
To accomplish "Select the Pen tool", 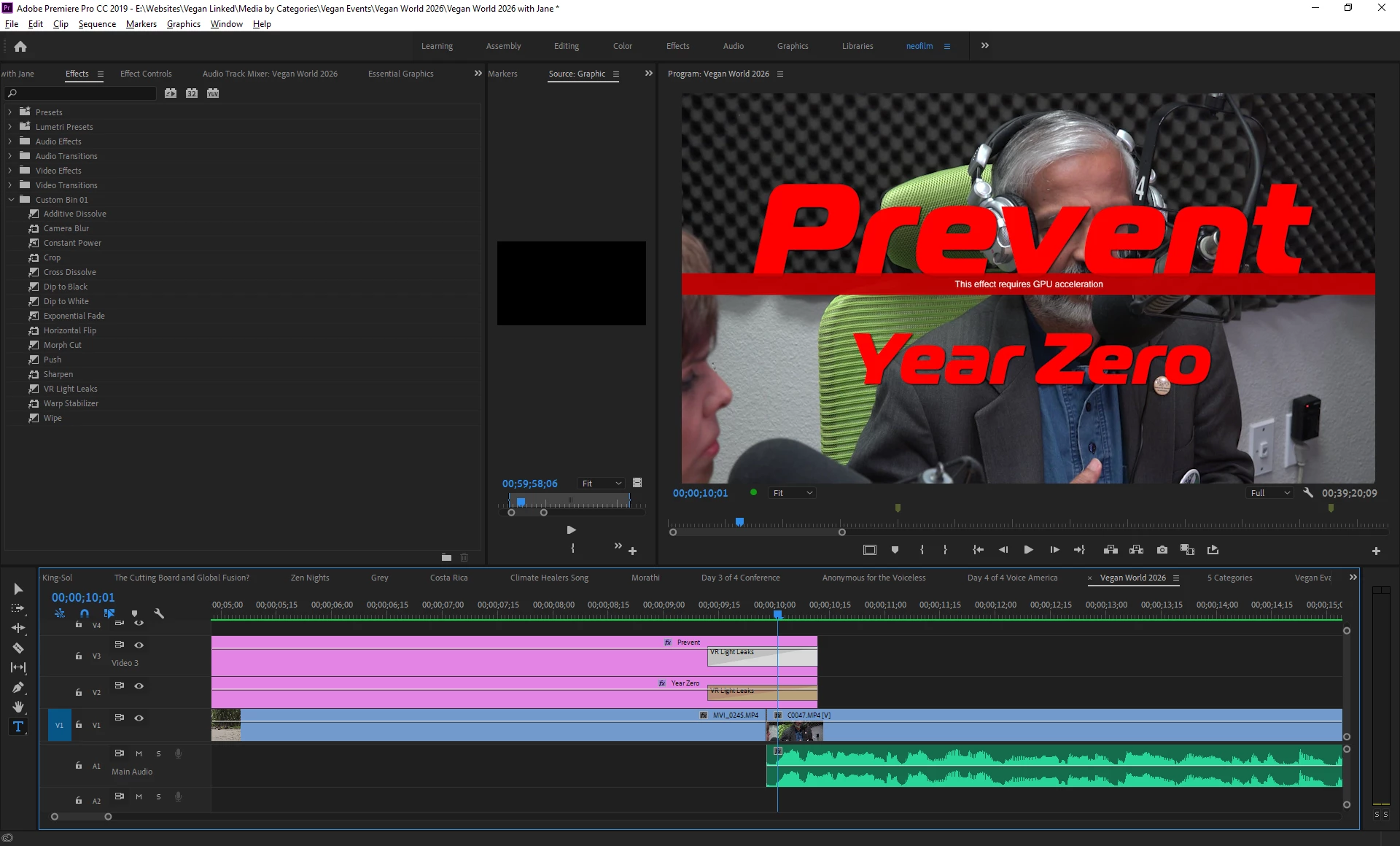I will 18,687.
